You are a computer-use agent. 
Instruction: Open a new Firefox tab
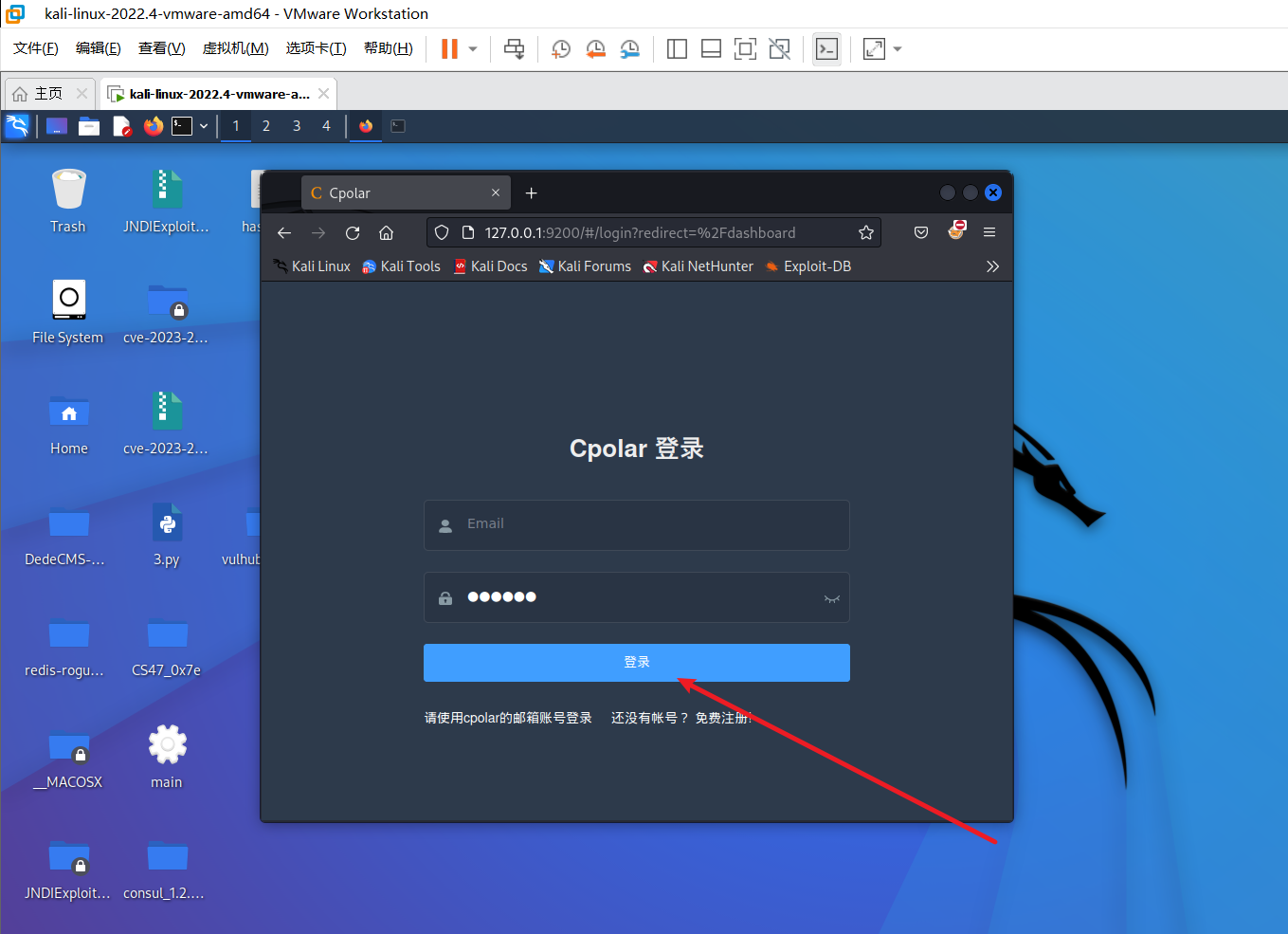[532, 193]
